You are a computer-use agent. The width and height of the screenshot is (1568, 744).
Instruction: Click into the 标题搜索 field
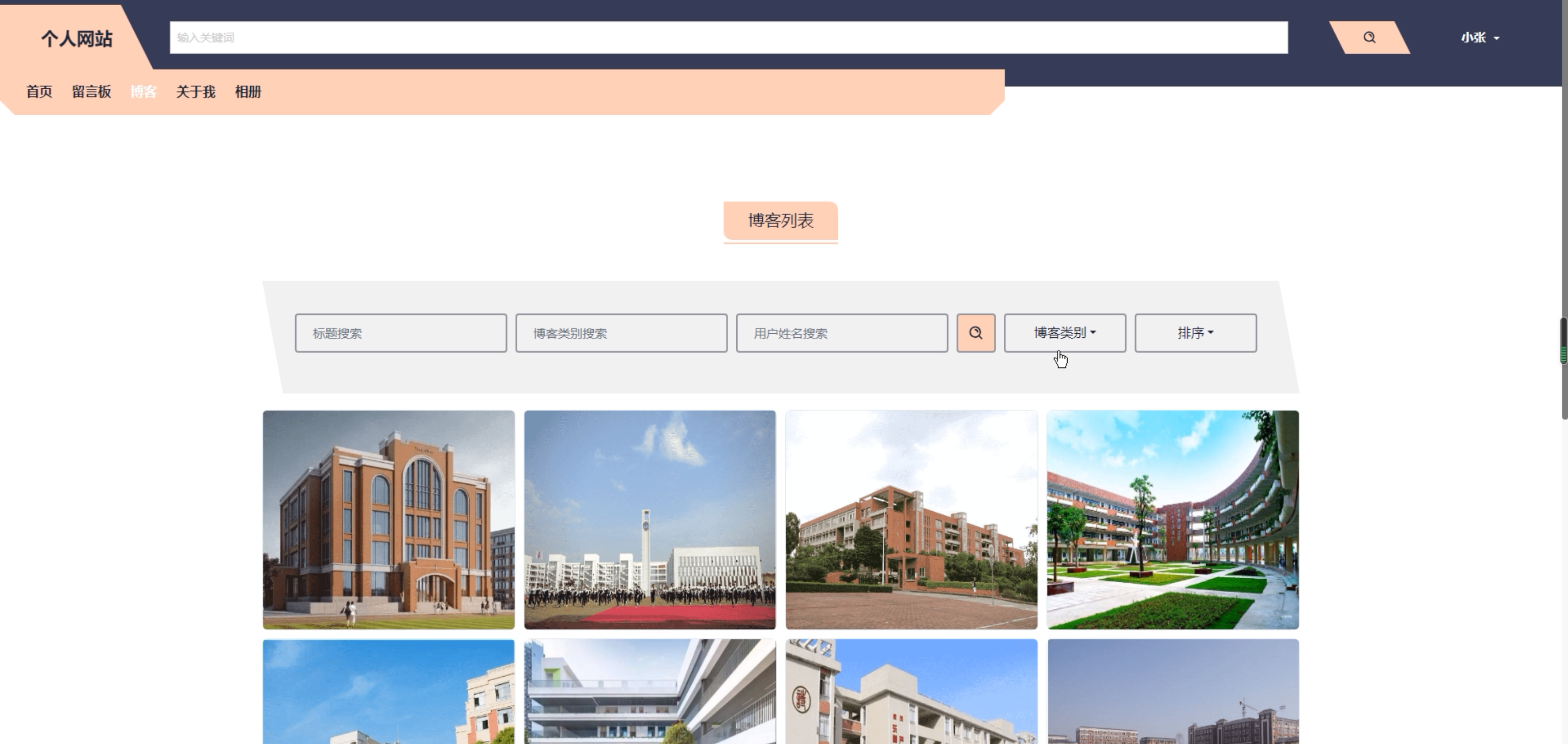tap(400, 333)
